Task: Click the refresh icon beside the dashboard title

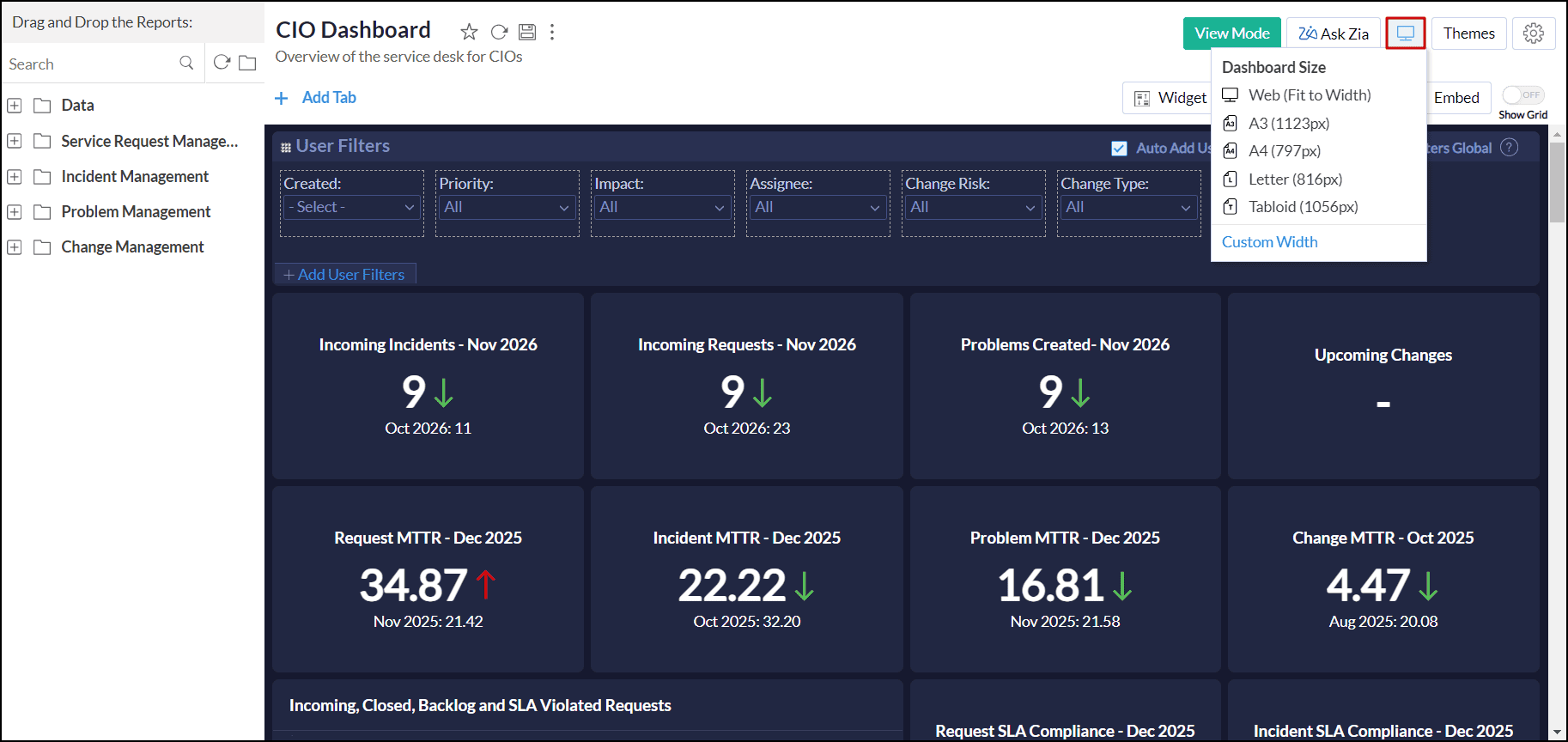Action: click(499, 33)
